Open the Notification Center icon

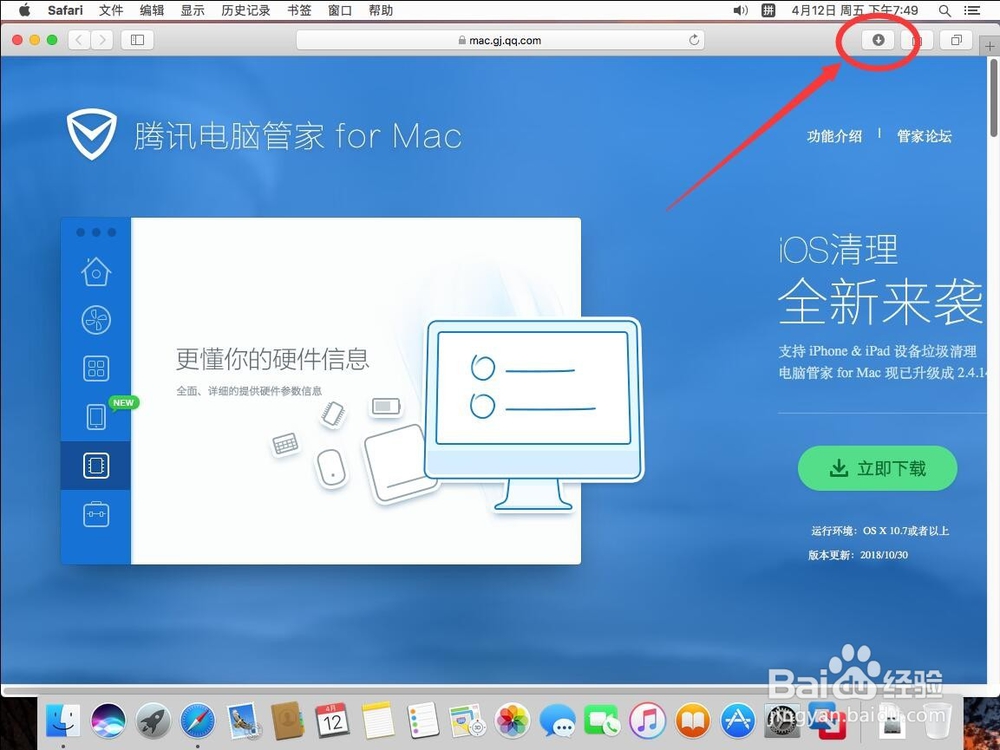[972, 10]
